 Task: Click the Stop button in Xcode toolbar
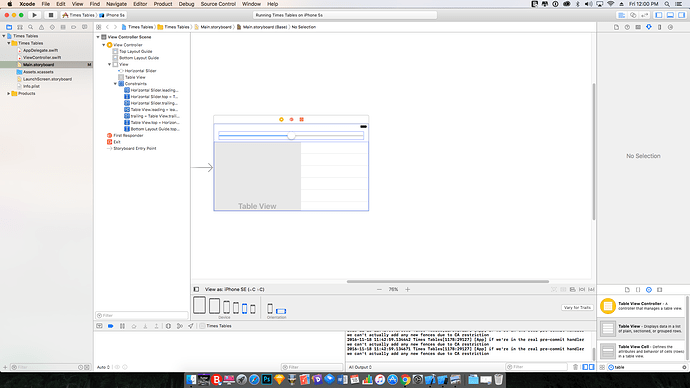(x=51, y=15)
